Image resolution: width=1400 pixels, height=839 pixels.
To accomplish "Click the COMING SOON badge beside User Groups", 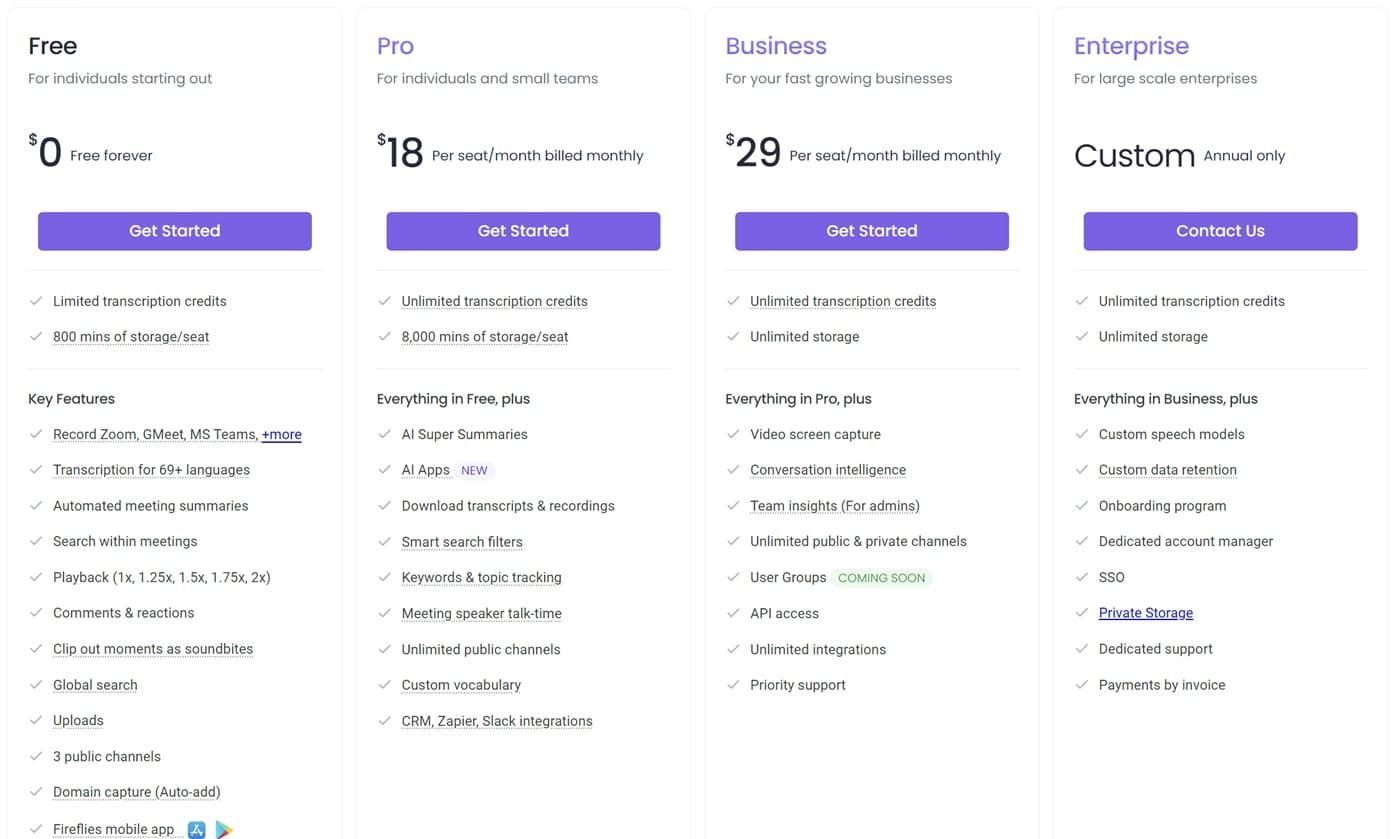I will pyautogui.click(x=881, y=577).
